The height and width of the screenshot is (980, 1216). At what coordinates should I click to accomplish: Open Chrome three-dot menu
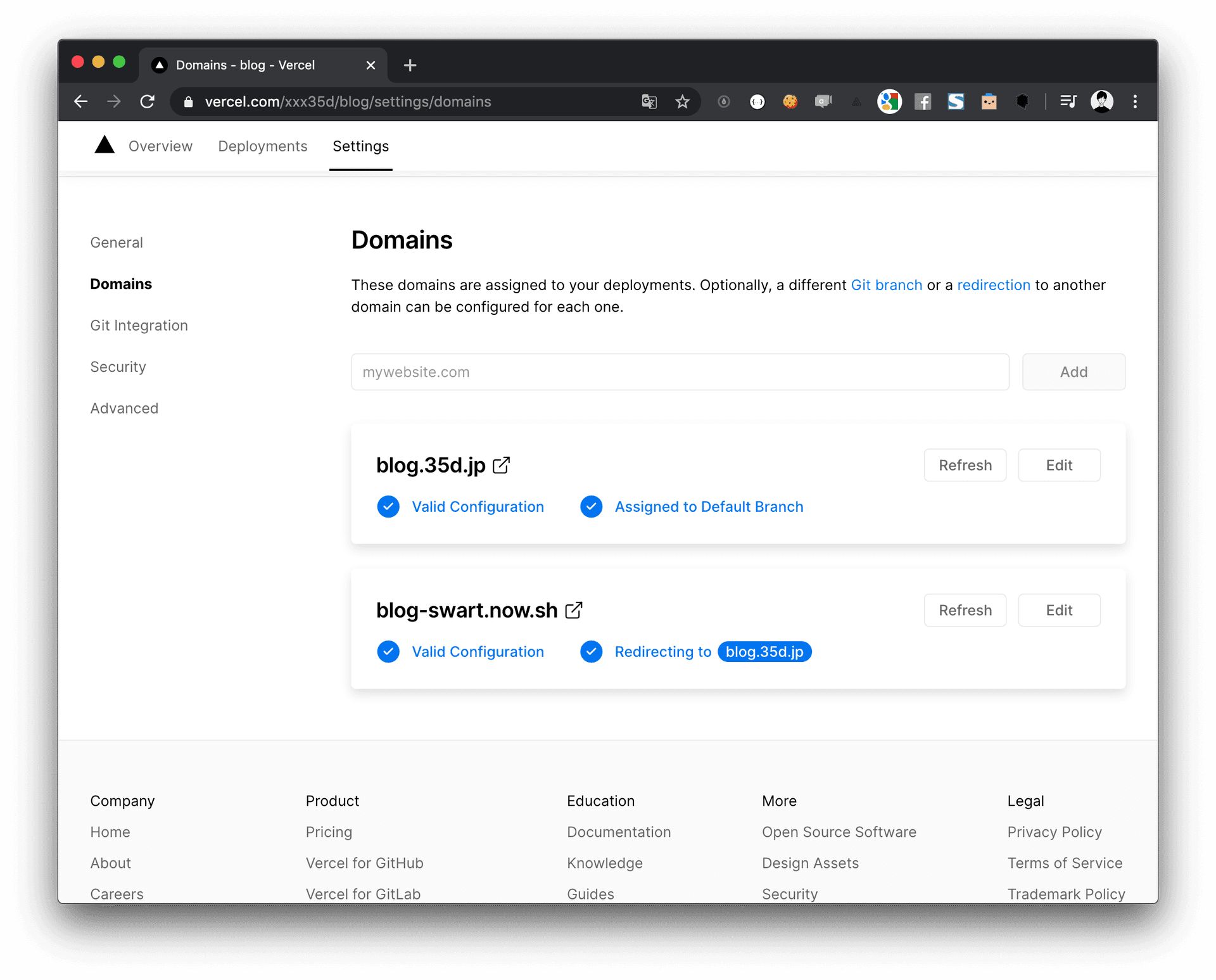[x=1135, y=101]
